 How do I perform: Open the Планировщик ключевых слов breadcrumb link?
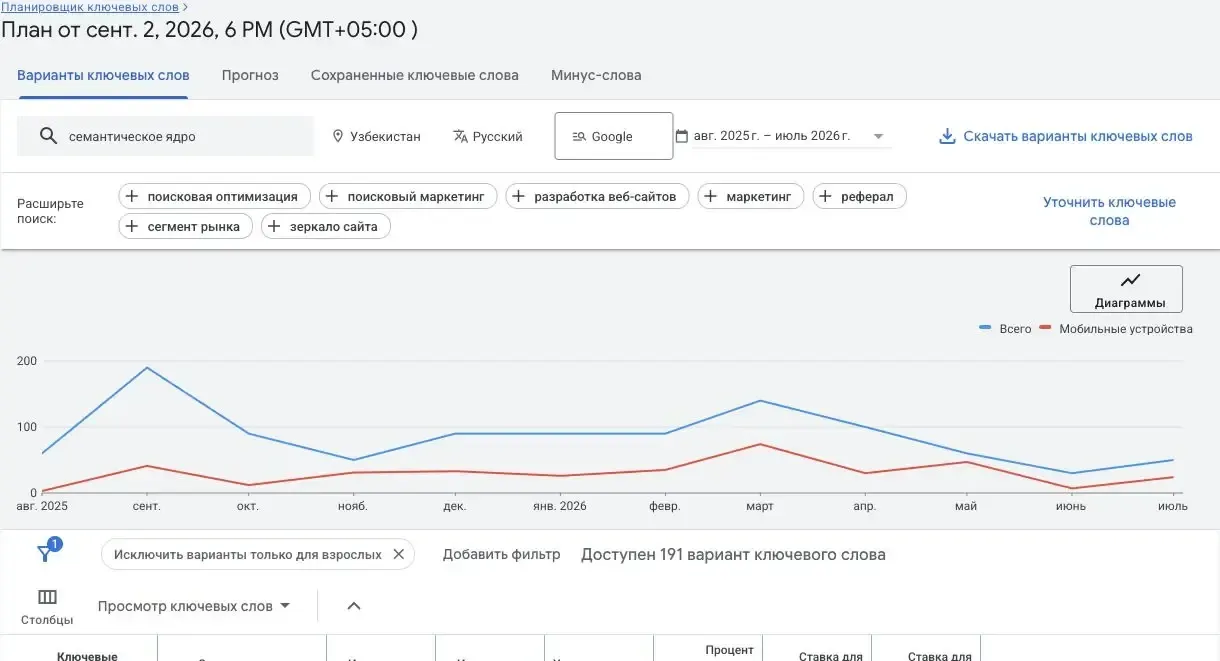90,7
